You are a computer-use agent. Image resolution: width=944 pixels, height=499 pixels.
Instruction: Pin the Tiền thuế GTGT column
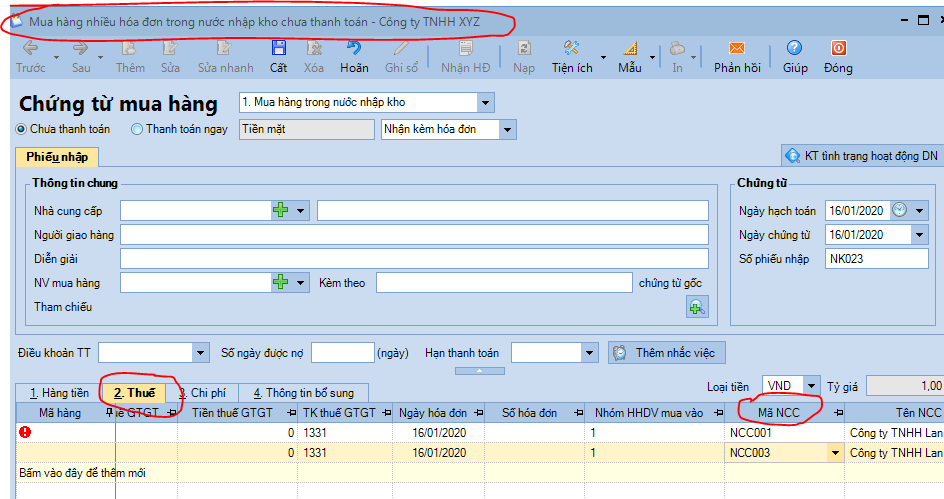pos(291,413)
